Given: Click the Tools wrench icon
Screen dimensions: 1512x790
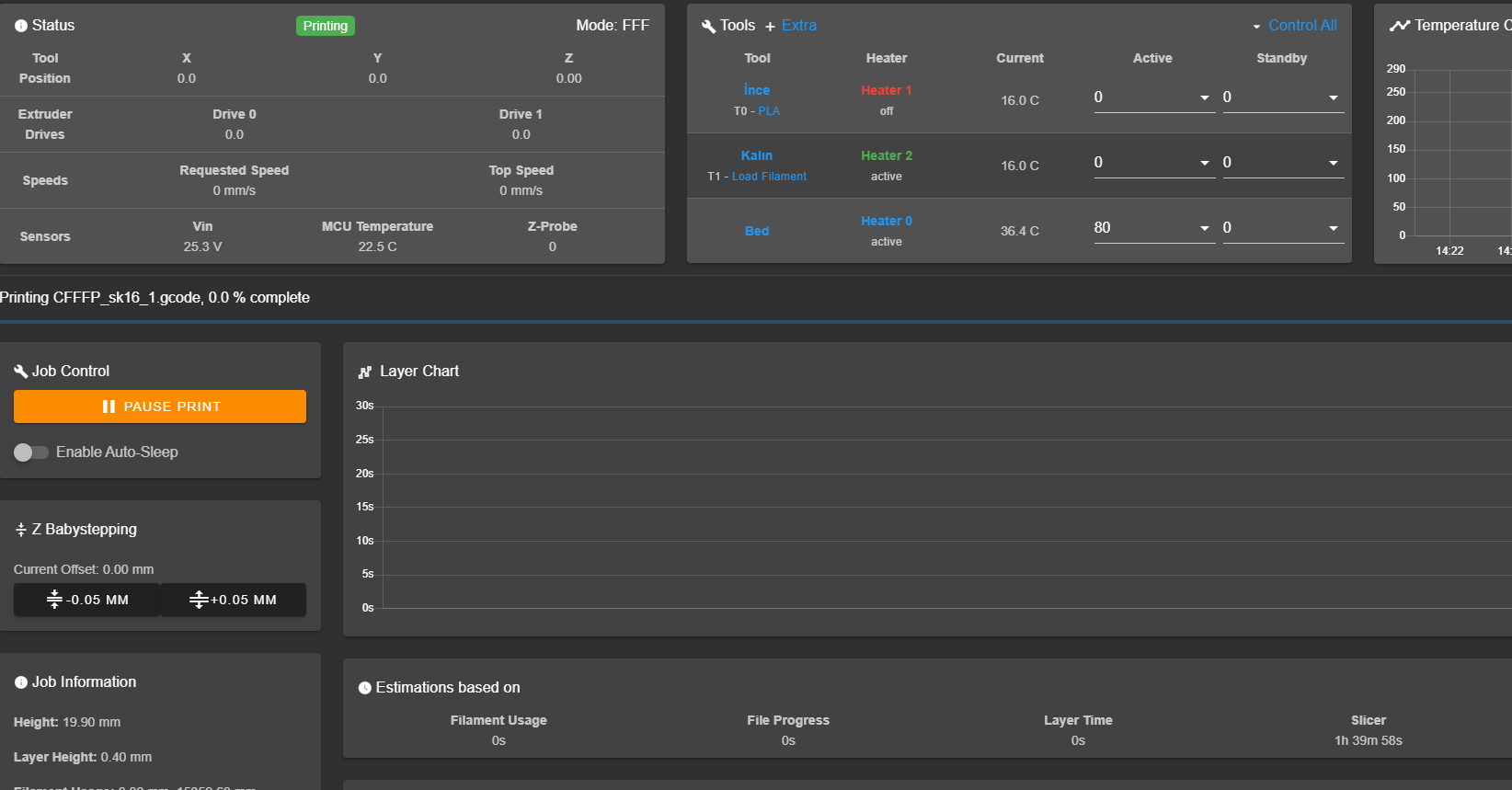Looking at the screenshot, I should tap(708, 26).
